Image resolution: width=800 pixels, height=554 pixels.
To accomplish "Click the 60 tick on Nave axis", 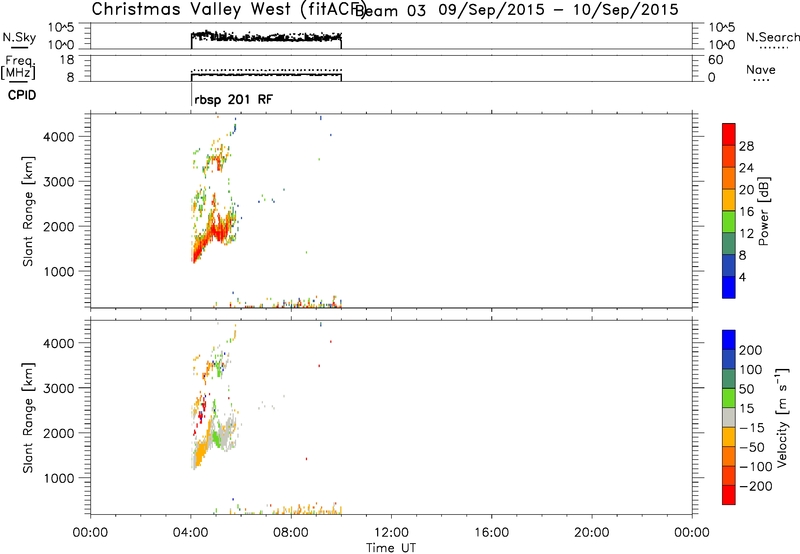I will (716, 60).
